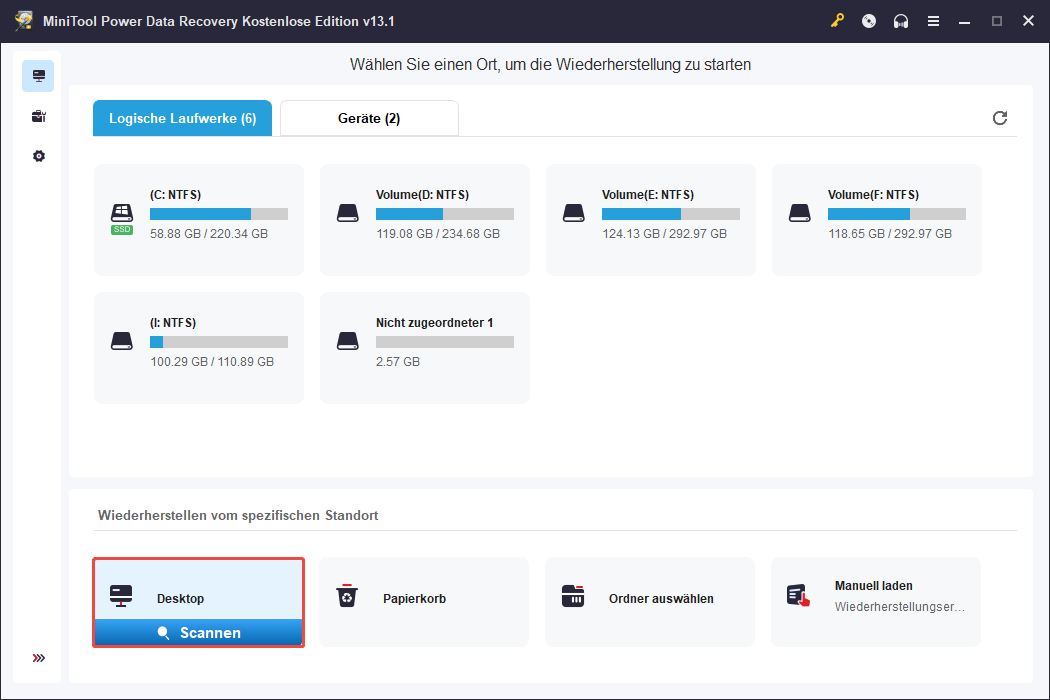Click the "2.57 GB" size text
Viewport: 1050px width, 700px height.
coord(398,362)
